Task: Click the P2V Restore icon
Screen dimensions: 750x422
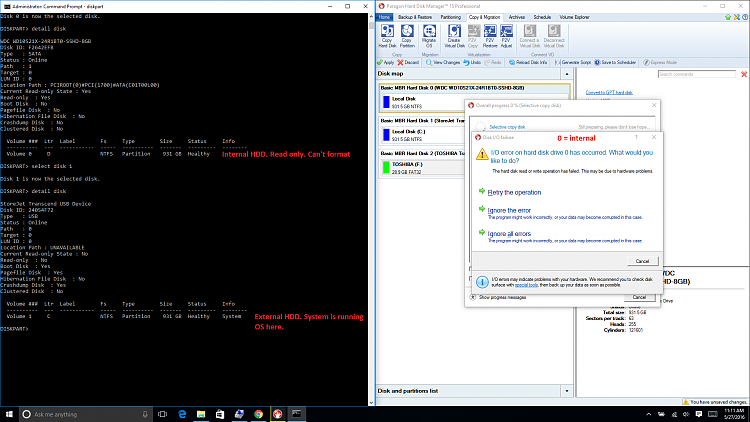Action: (x=490, y=36)
